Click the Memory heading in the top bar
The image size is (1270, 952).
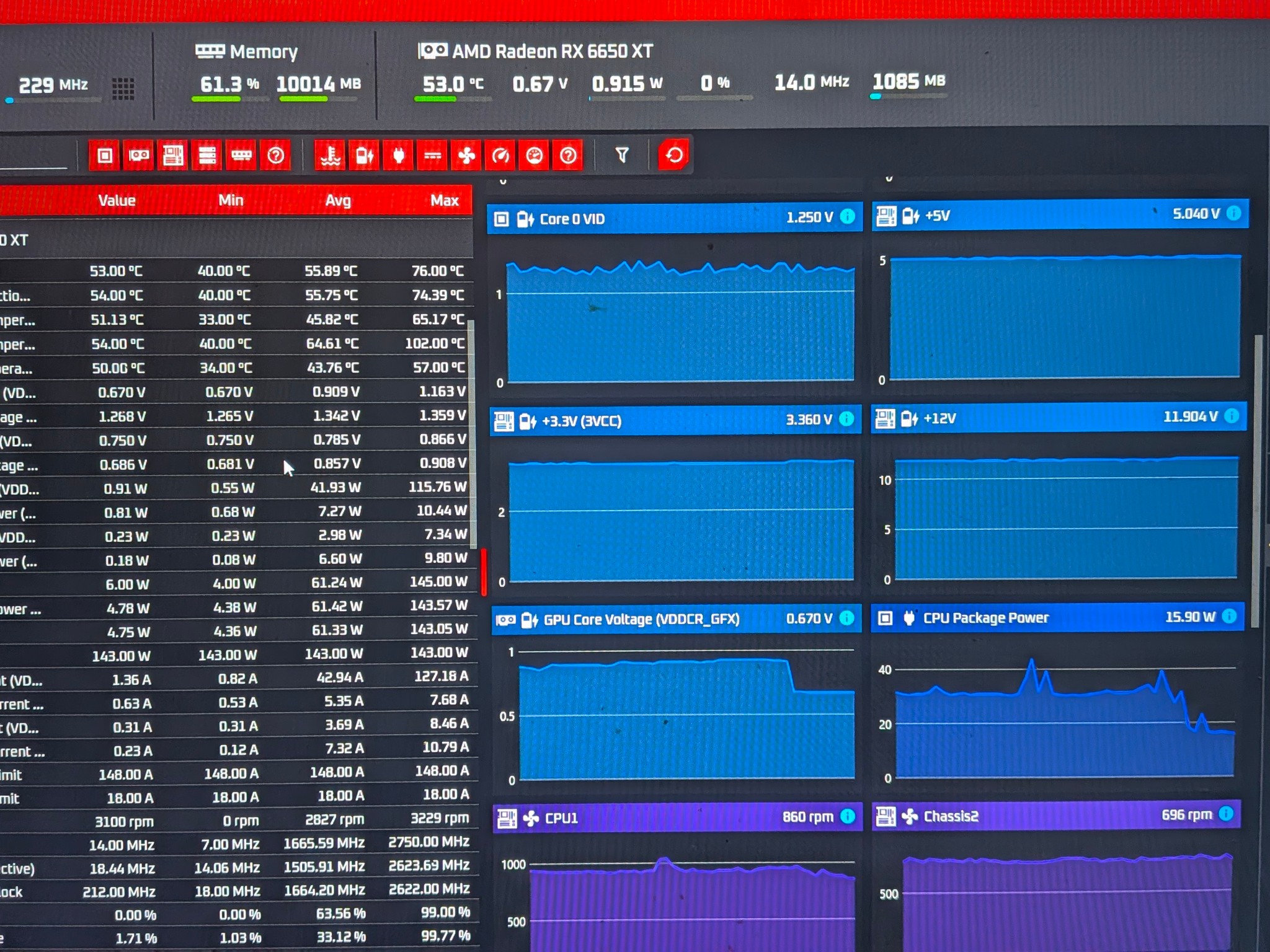pyautogui.click(x=264, y=51)
